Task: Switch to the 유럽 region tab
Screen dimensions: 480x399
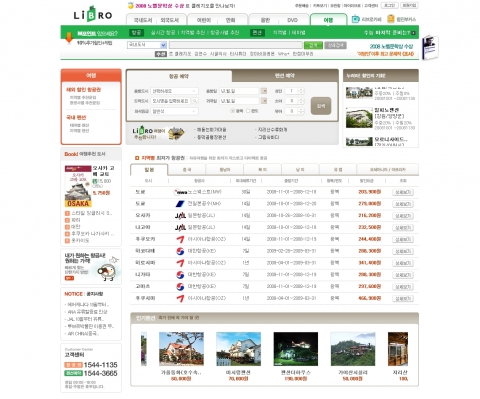Action: [x=338, y=170]
